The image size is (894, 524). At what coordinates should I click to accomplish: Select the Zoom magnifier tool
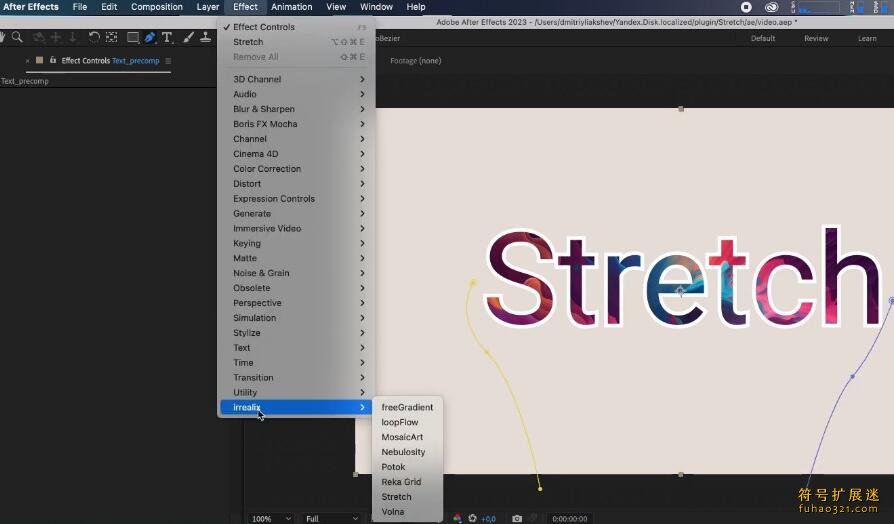click(17, 38)
